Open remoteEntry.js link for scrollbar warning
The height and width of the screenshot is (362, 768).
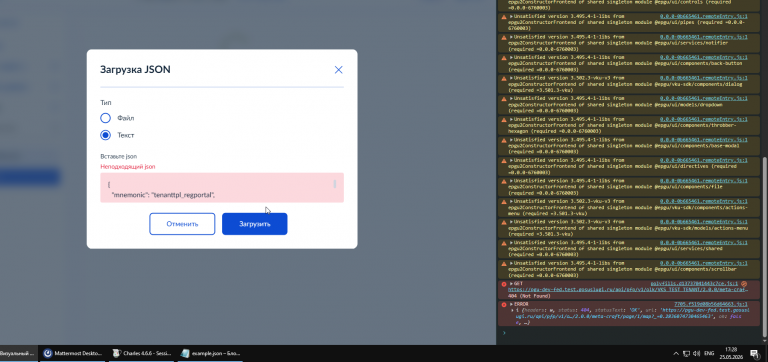pos(703,263)
